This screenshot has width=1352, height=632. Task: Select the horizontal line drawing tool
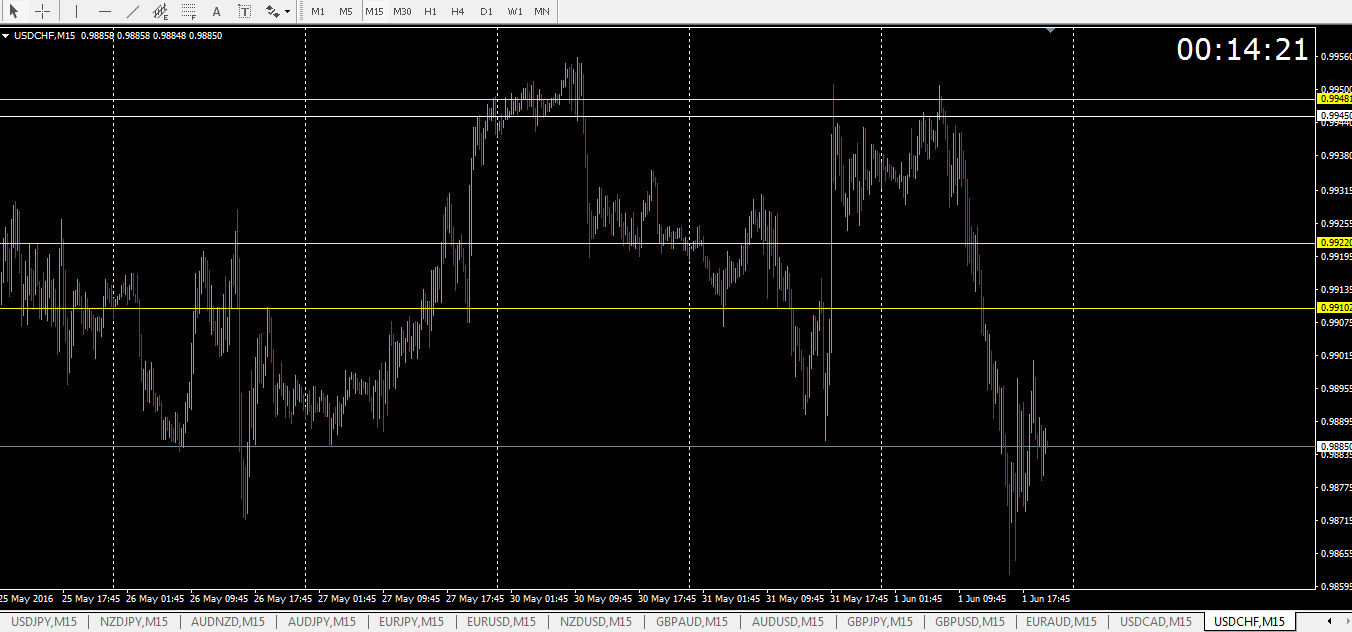tap(105, 11)
